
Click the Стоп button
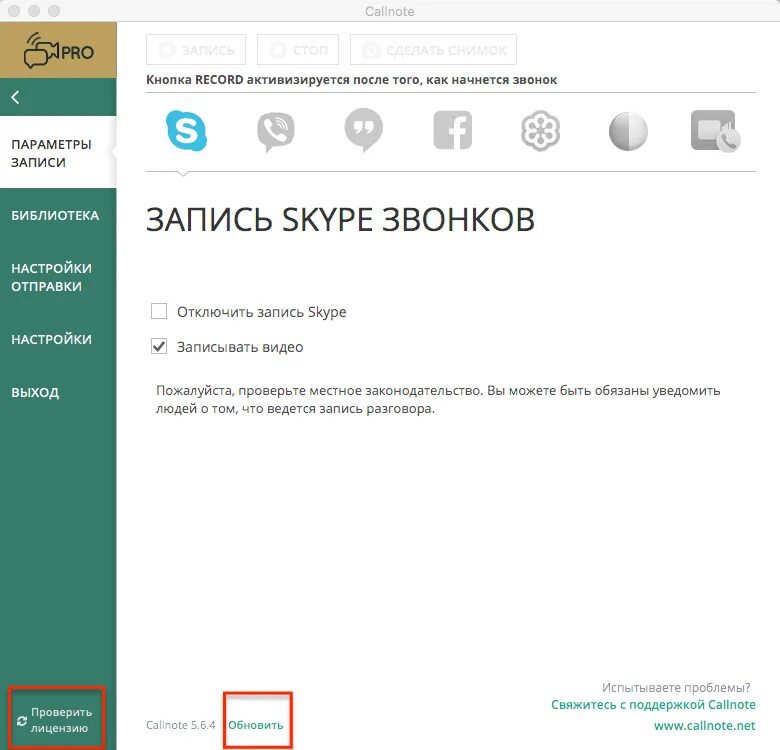coord(298,50)
